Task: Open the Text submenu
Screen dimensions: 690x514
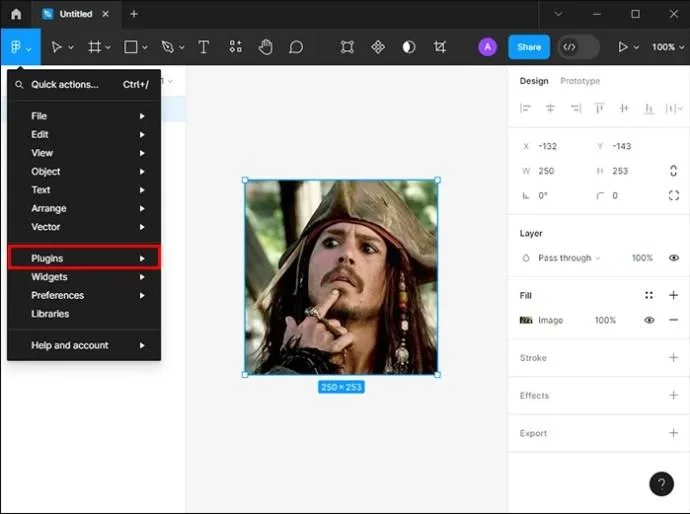Action: [84, 190]
